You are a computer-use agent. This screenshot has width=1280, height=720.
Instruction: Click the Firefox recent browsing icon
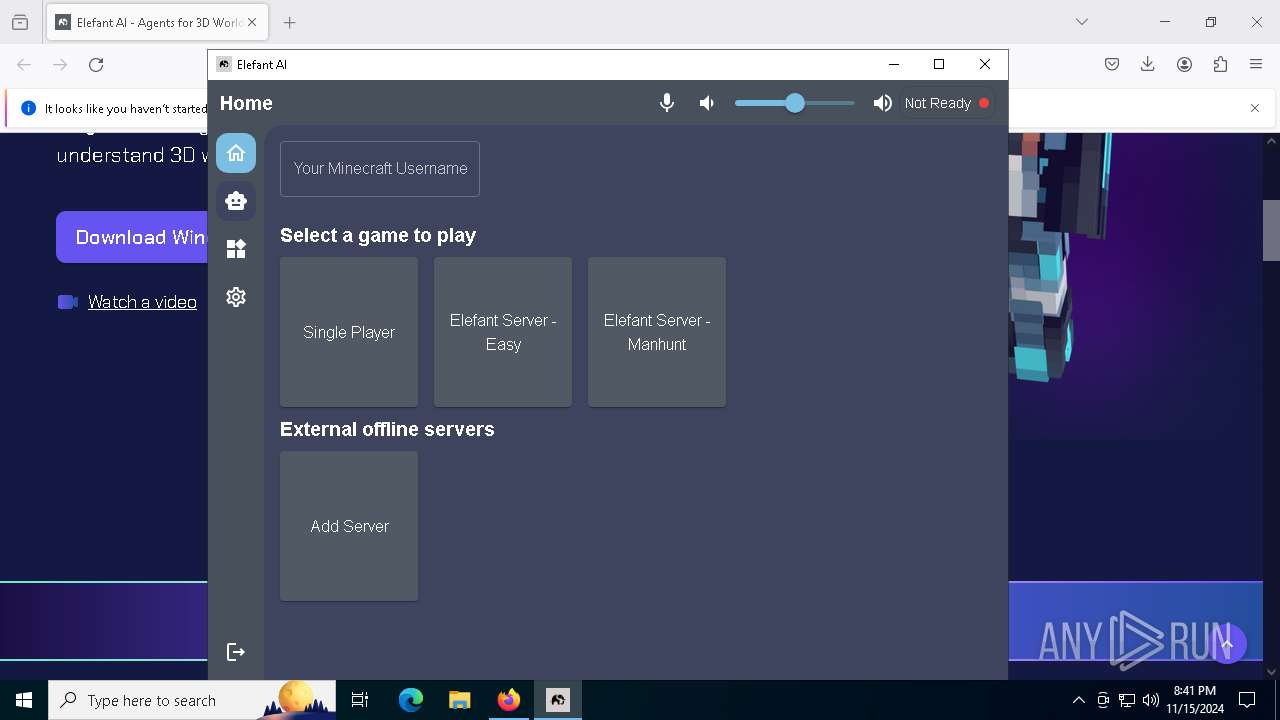20,22
